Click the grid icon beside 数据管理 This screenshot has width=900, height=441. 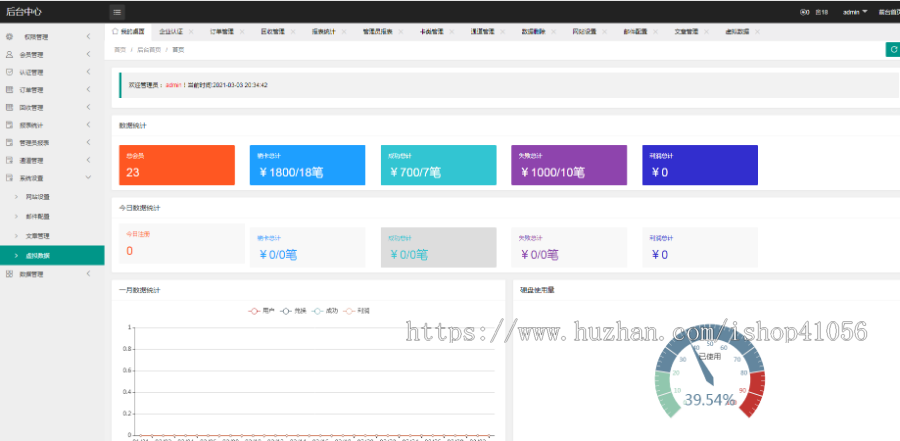coord(10,273)
